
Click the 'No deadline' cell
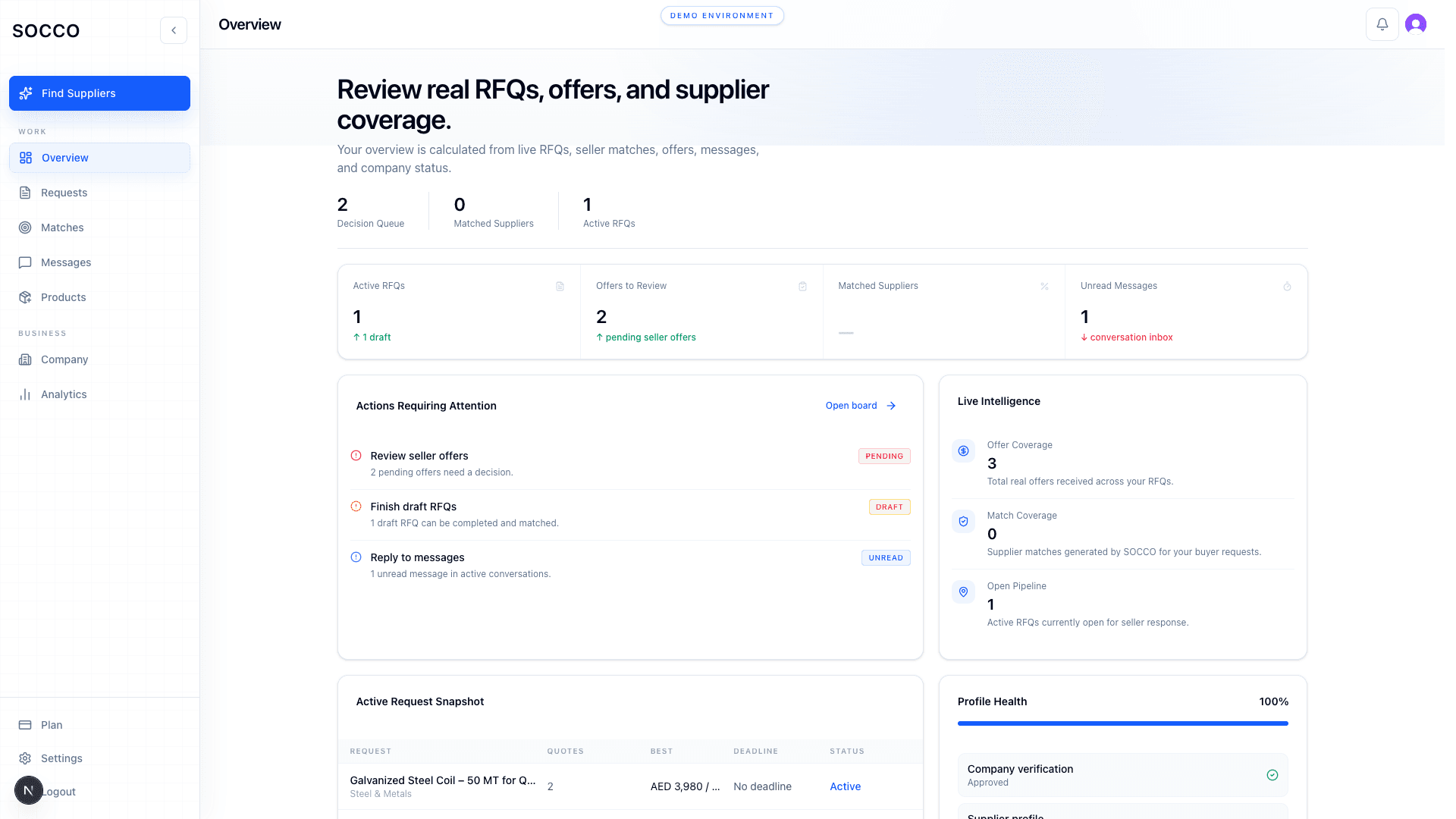762,786
